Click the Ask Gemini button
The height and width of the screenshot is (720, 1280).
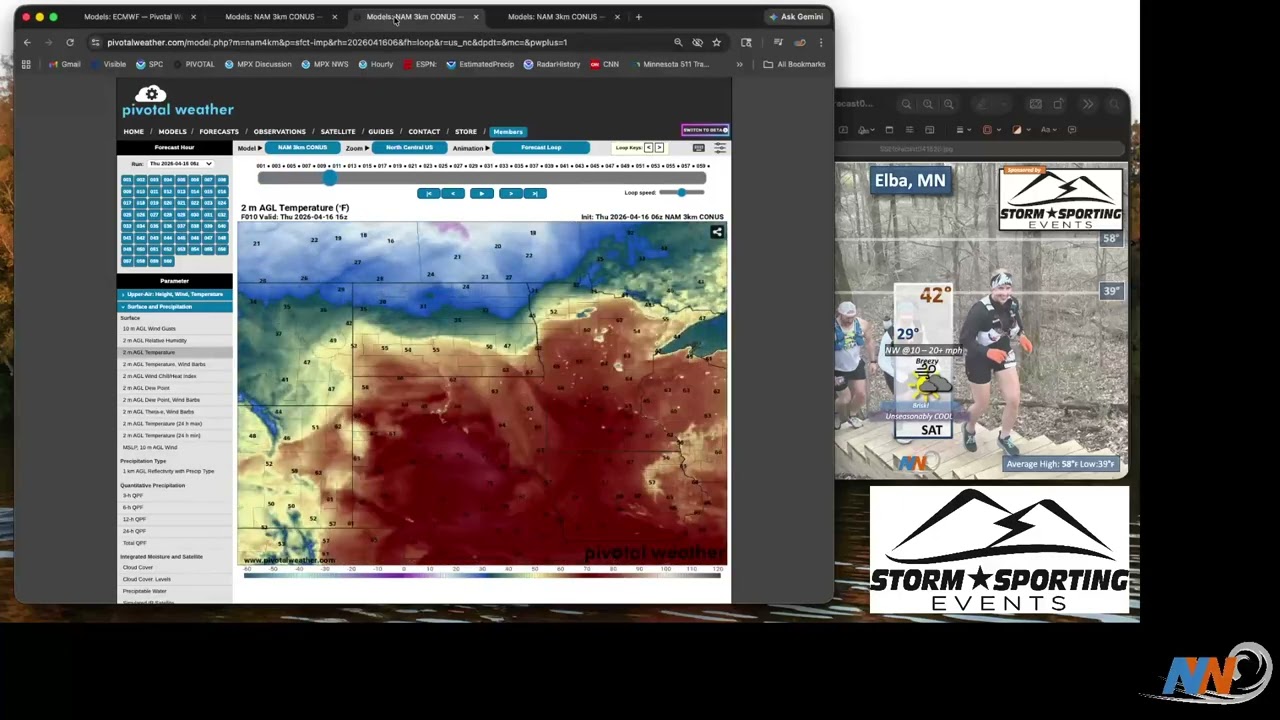point(796,17)
